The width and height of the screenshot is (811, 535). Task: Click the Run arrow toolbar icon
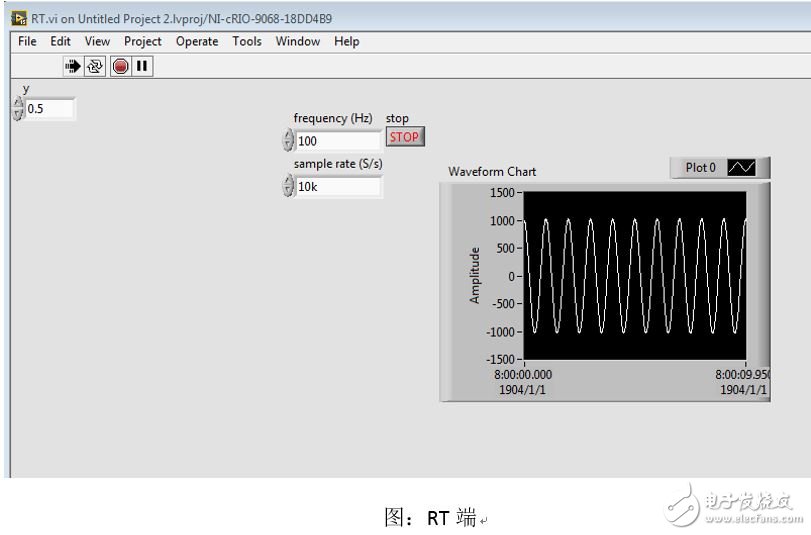(x=74, y=66)
